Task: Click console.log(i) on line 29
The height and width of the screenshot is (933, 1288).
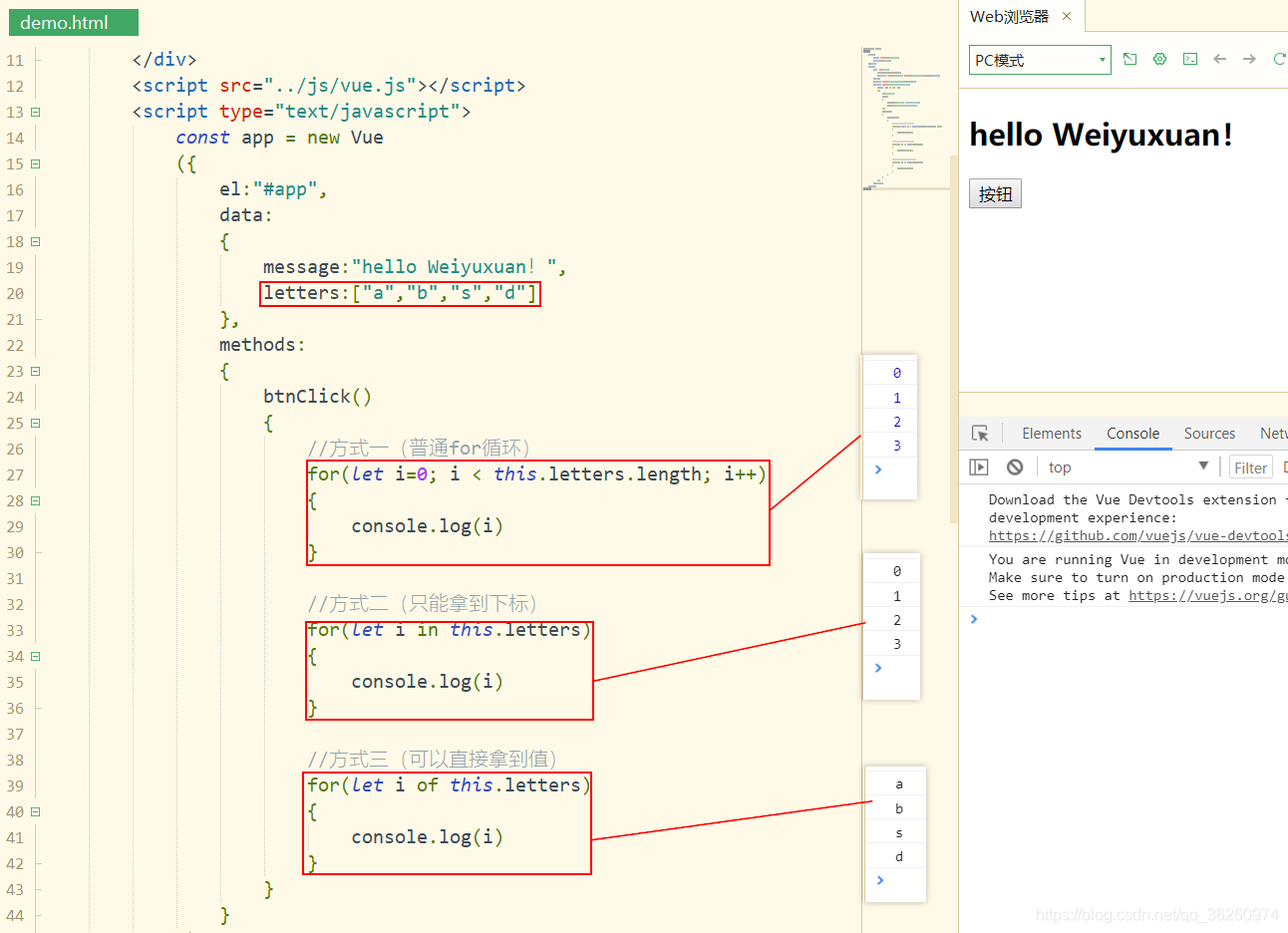Action: pos(427,526)
